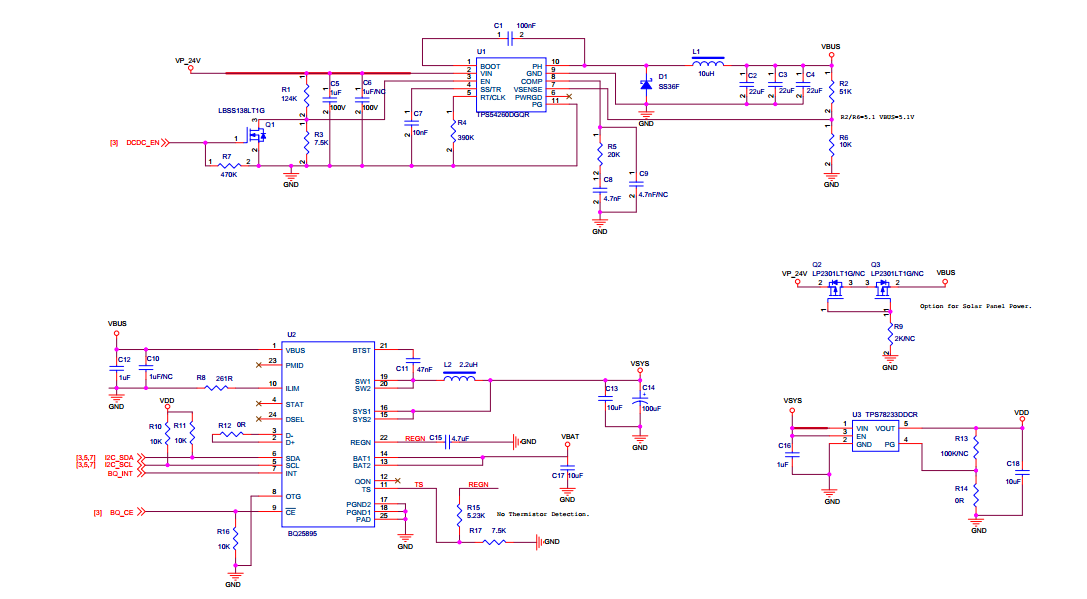This screenshot has width=1087, height=599.
Task: Select the C13 10uF capacitor symbol
Action: coord(605,398)
